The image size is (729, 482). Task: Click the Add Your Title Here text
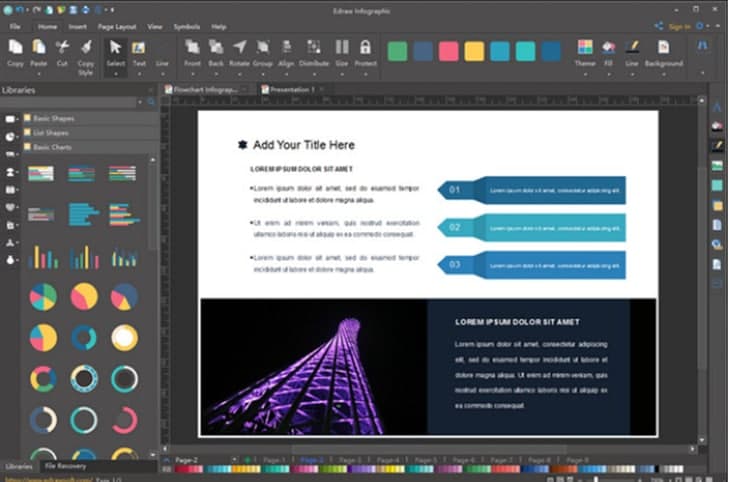coord(304,145)
